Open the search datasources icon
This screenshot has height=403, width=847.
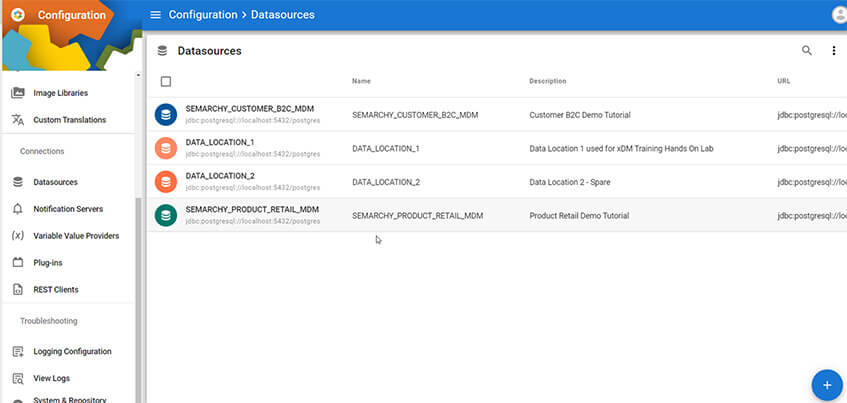[807, 51]
